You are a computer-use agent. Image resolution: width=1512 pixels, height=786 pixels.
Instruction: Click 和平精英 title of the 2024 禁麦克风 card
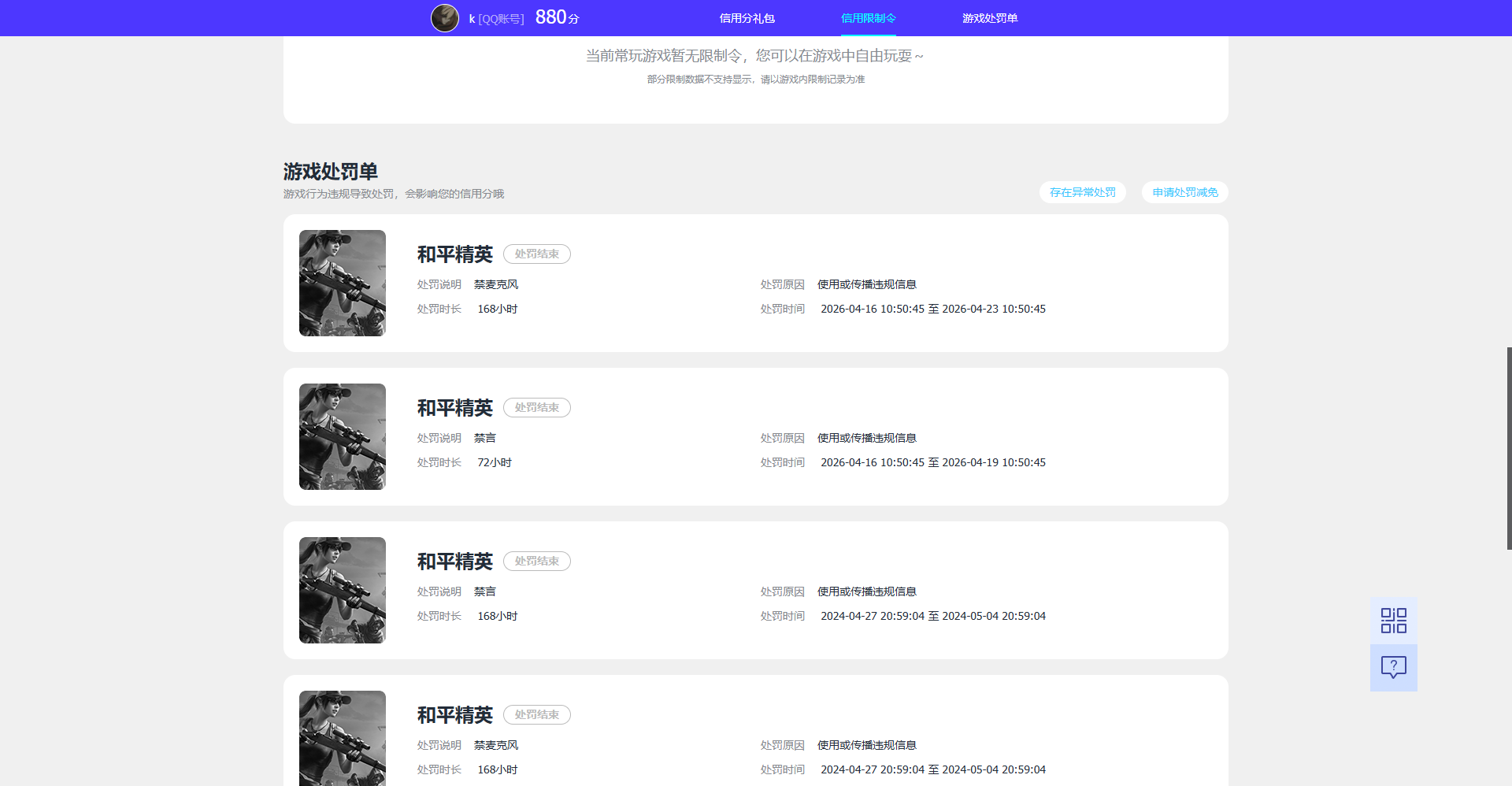(455, 715)
